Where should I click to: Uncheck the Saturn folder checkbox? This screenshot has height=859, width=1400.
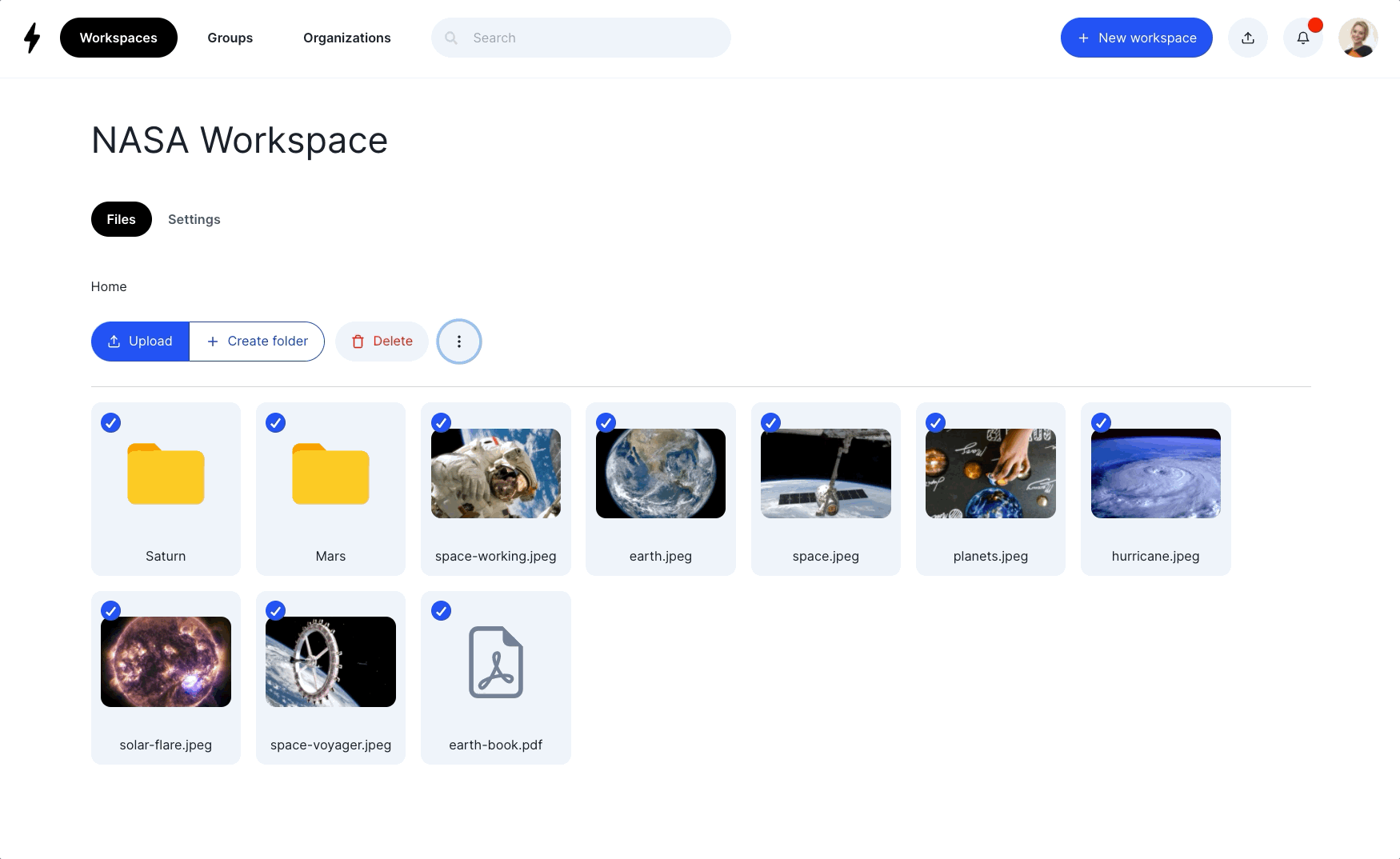coord(111,422)
